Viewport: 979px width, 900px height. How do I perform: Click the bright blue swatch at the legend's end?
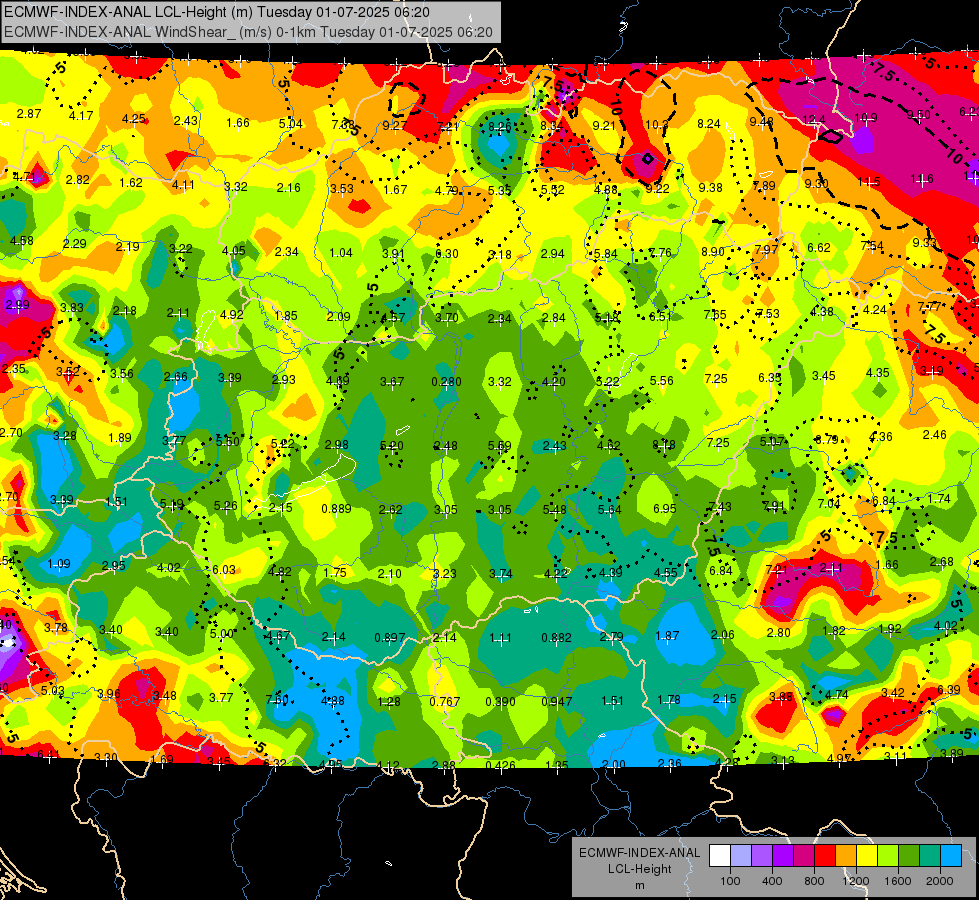[x=951, y=856]
